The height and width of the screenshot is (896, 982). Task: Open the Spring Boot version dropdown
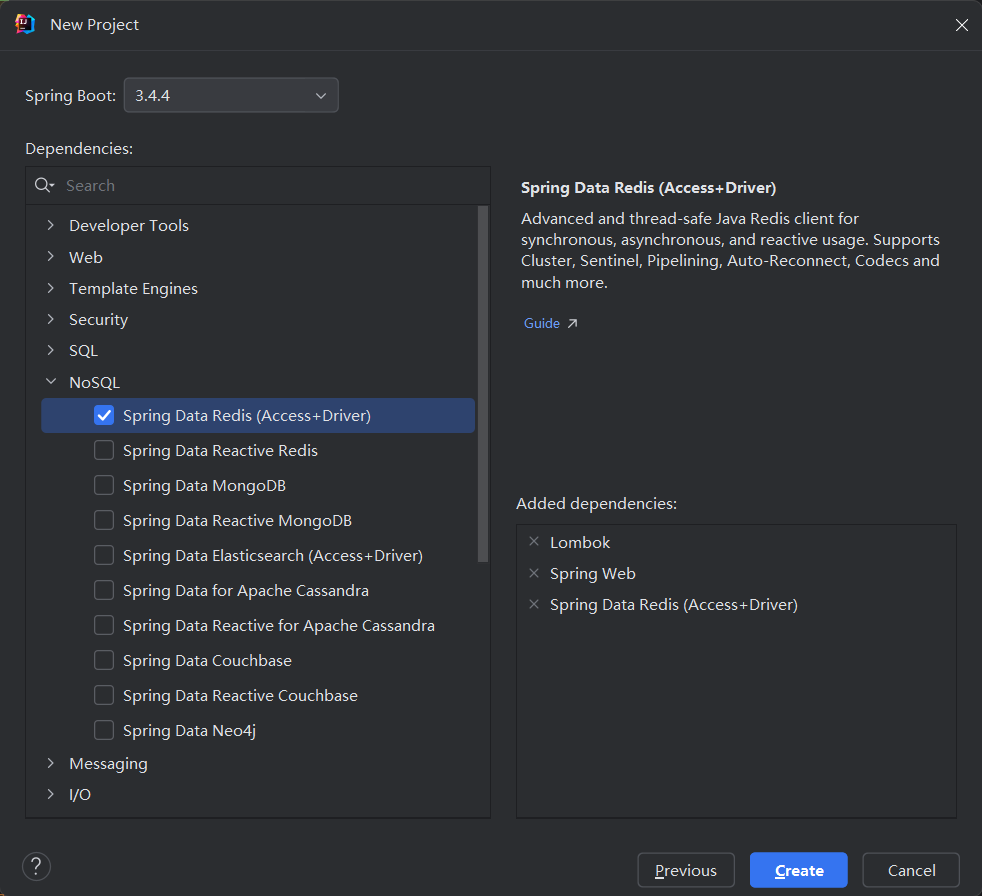pyautogui.click(x=231, y=95)
